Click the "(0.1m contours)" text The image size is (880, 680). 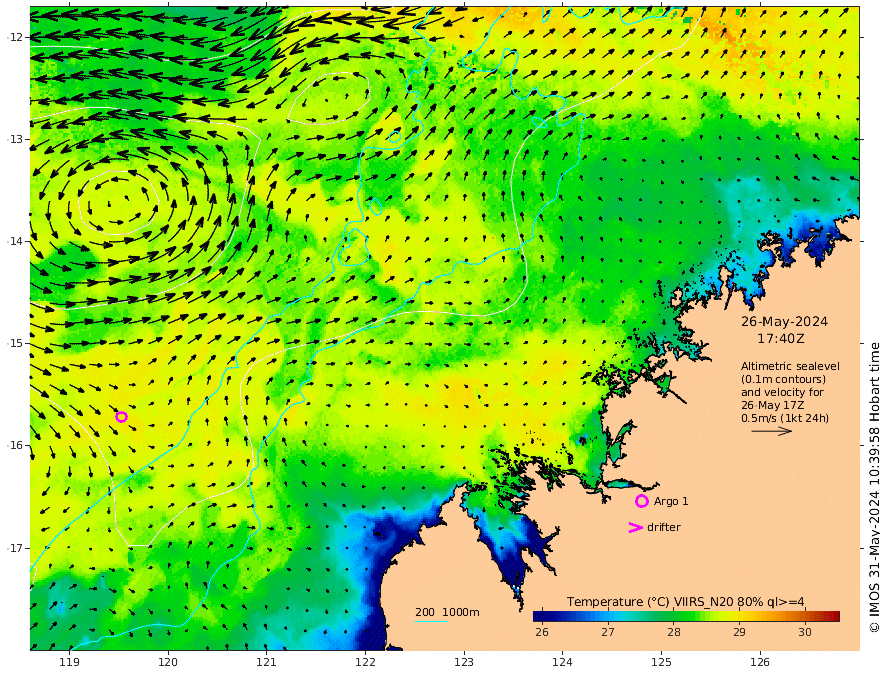pos(783,379)
